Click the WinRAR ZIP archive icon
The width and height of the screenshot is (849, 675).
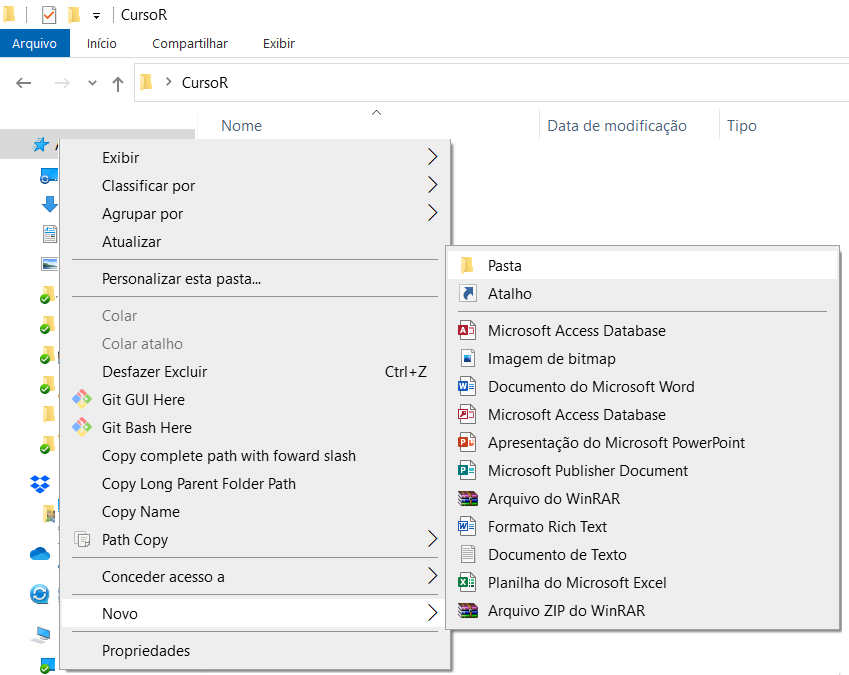click(x=467, y=611)
